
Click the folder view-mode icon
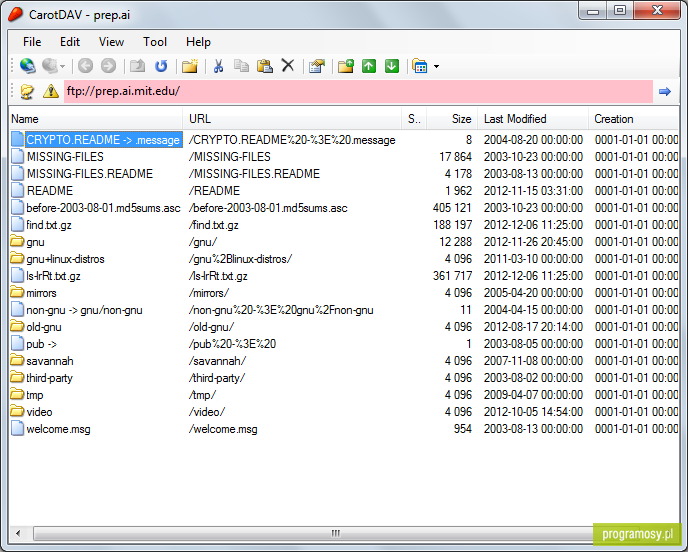[x=420, y=66]
